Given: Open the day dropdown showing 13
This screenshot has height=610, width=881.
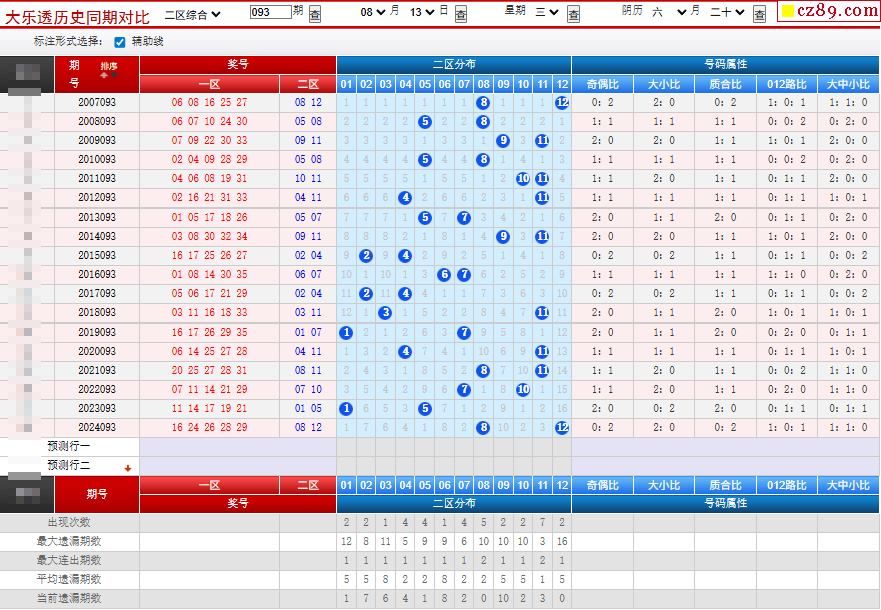Looking at the screenshot, I should [x=423, y=12].
